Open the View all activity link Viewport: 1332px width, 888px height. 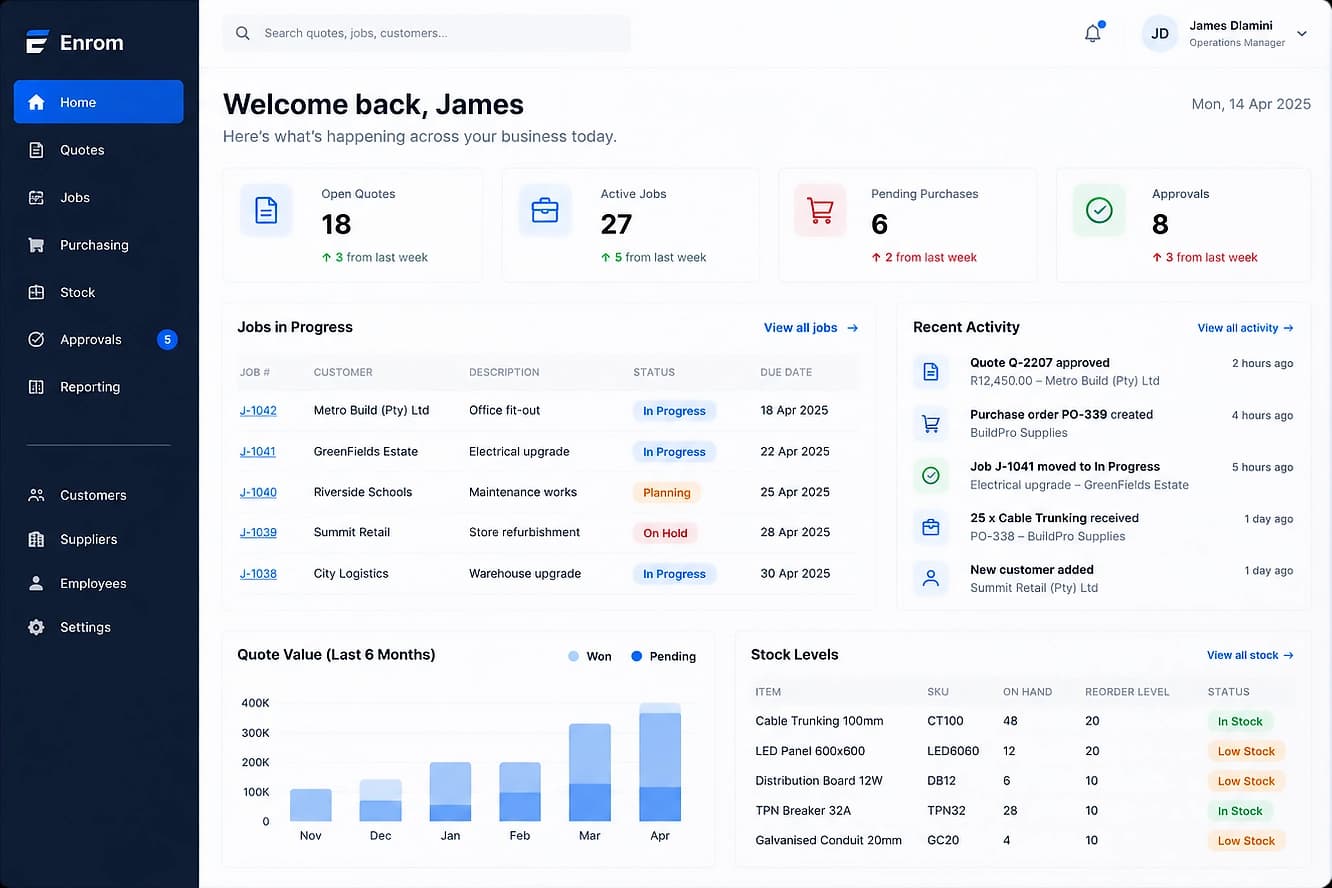tap(1245, 328)
